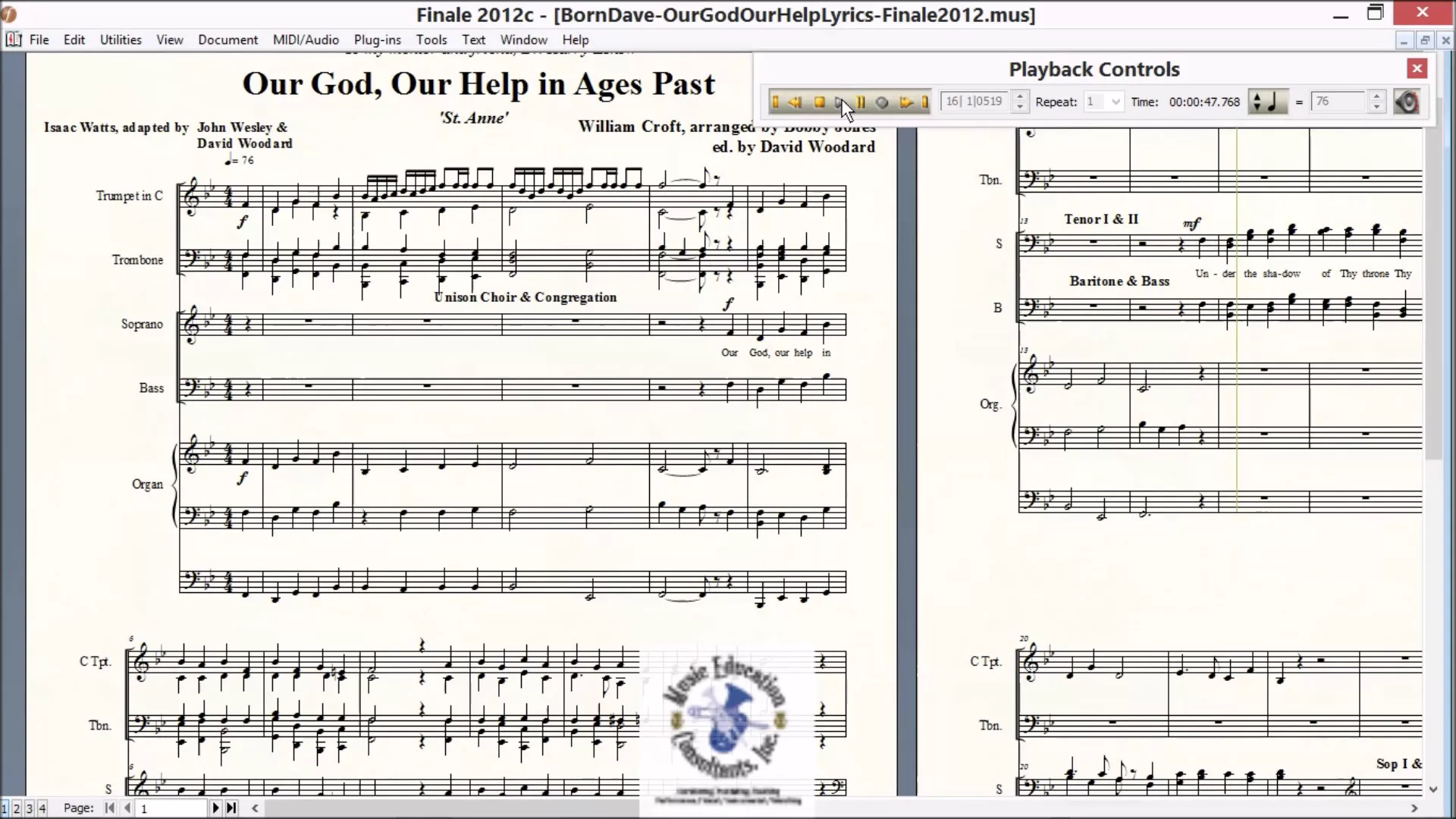Viewport: 1456px width, 819px height.
Task: Decrease tempo with the down arrow
Action: pyautogui.click(x=1377, y=107)
